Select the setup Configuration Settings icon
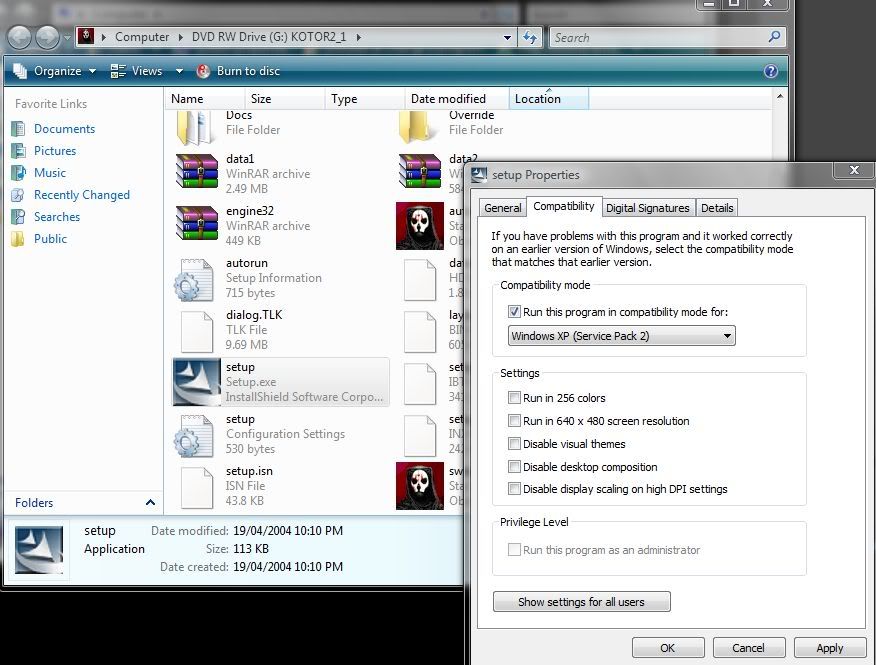The width and height of the screenshot is (876, 665). coord(194,435)
